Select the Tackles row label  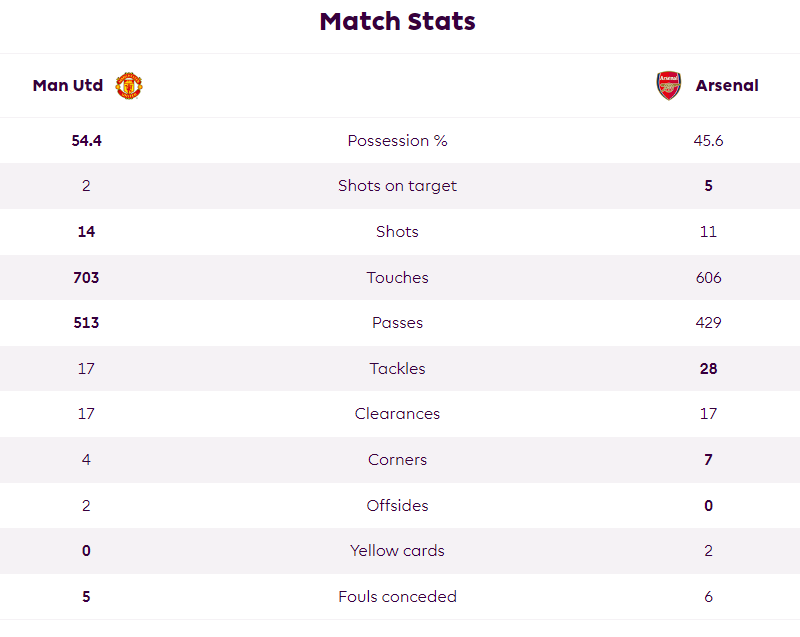click(397, 369)
